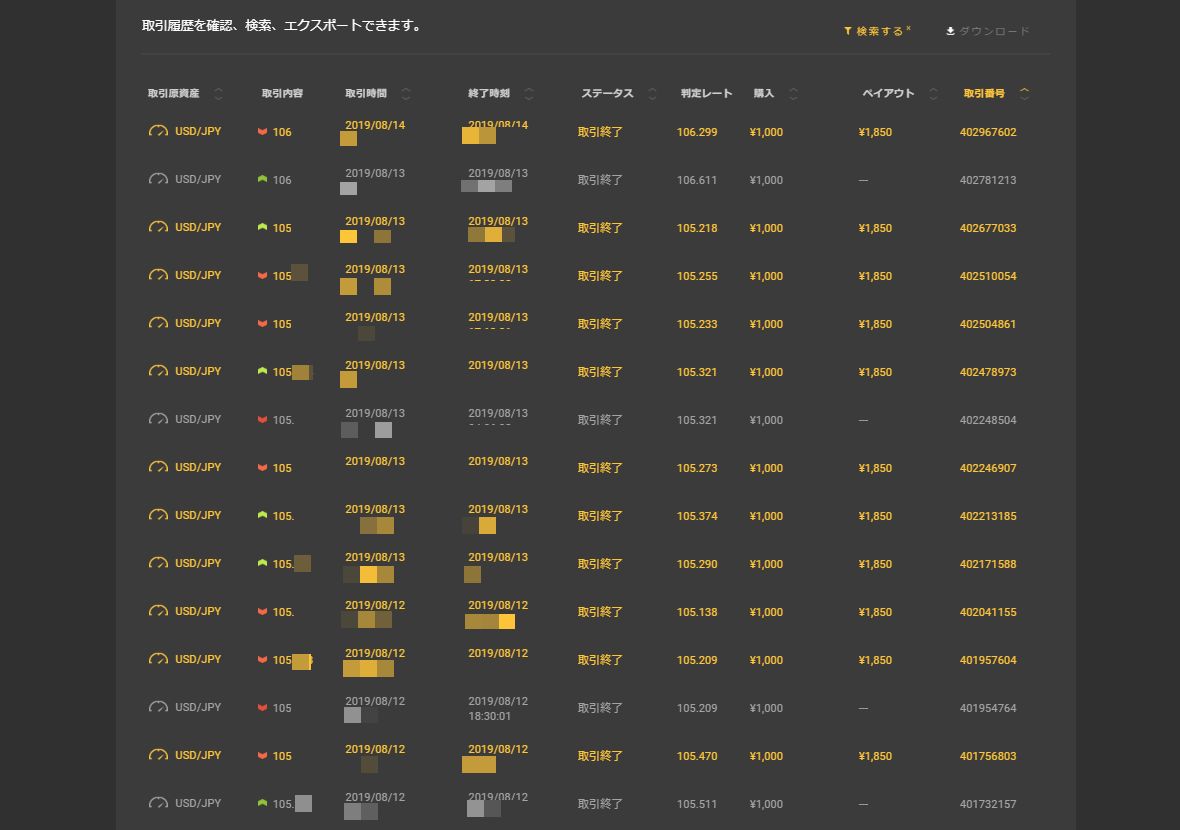Click red down arrow in row 401954764
This screenshot has height=830, width=1180.
coord(263,708)
